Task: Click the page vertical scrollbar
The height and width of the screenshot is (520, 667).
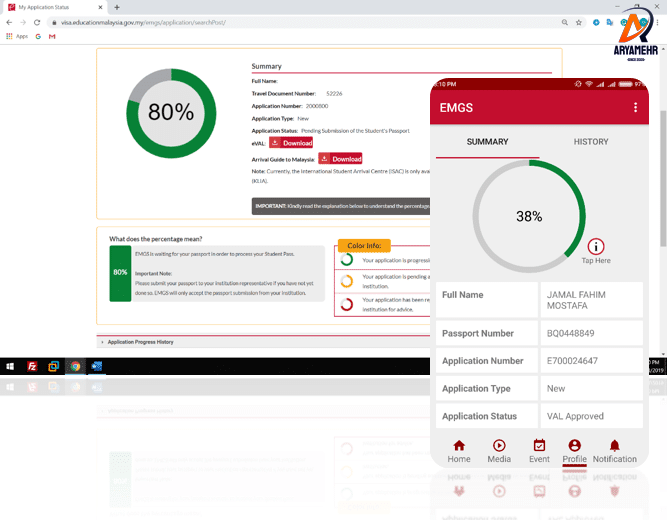Action: [x=663, y=178]
